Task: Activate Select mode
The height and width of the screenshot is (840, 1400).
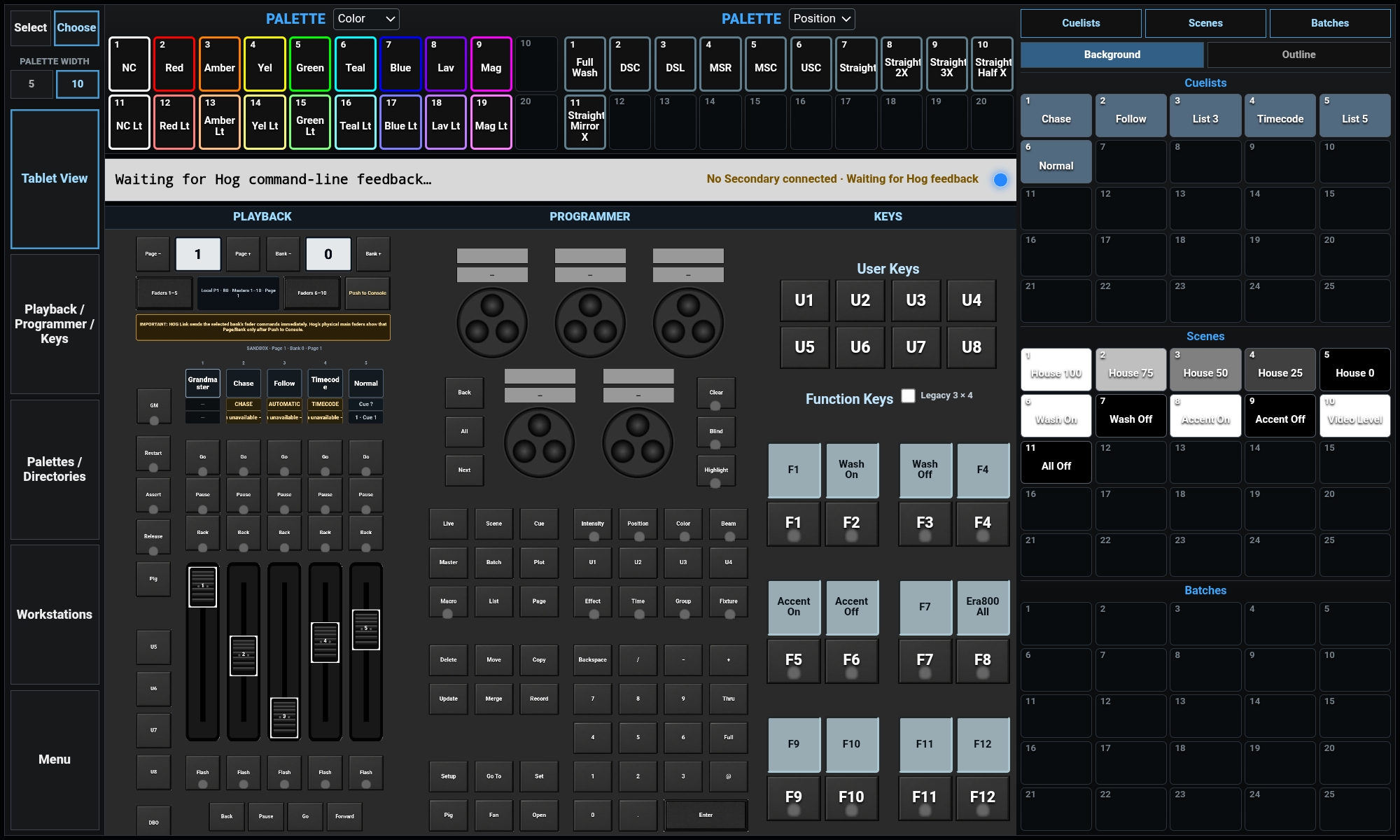Action: click(x=31, y=28)
